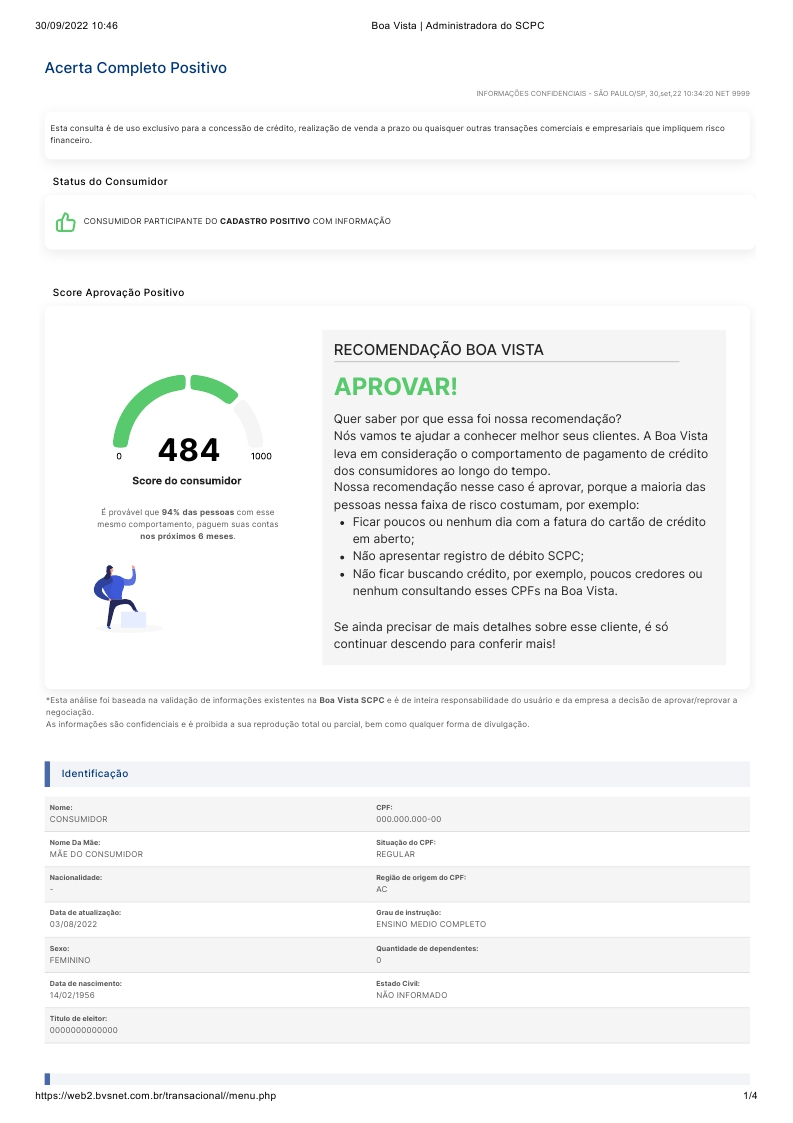Click the Nome Da Mãe label
The image size is (793, 1123).
(75, 843)
